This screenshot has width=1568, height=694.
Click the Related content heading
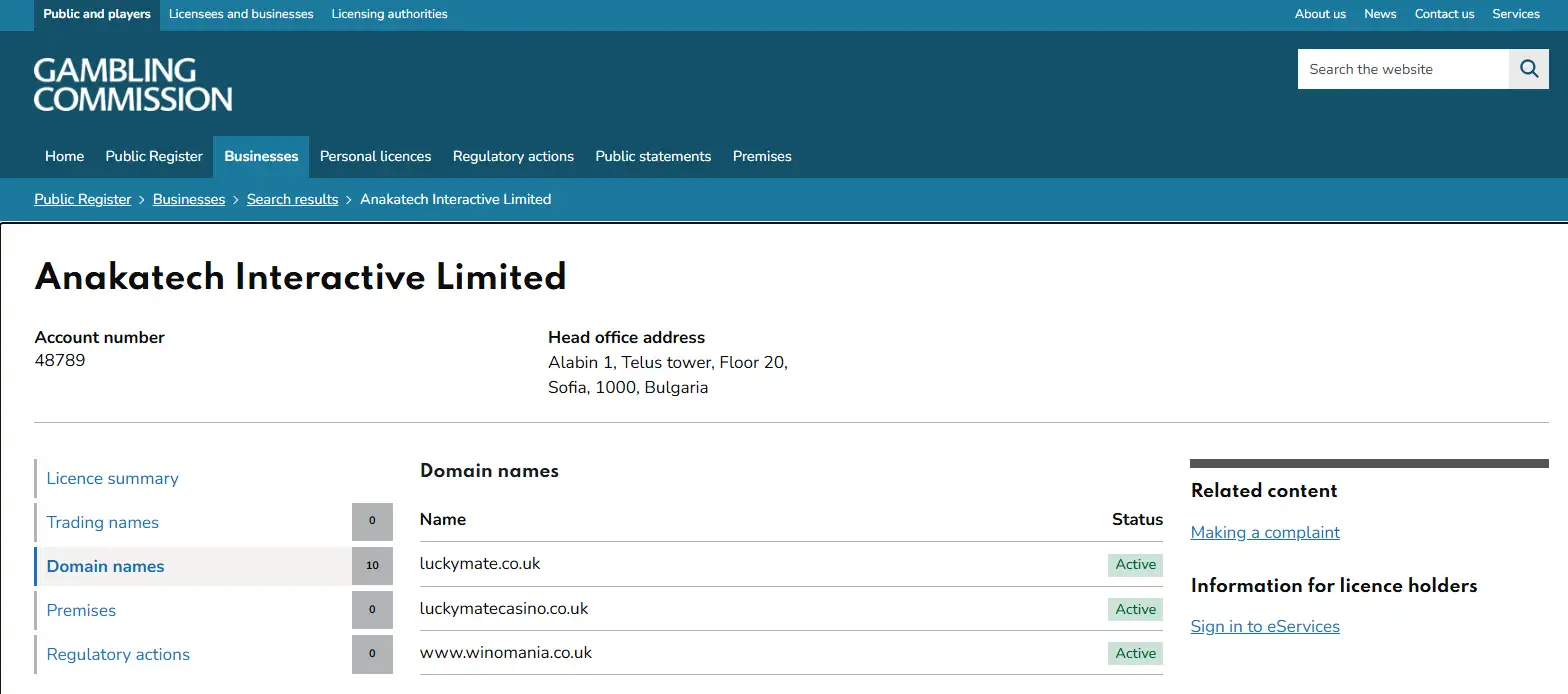tap(1264, 491)
